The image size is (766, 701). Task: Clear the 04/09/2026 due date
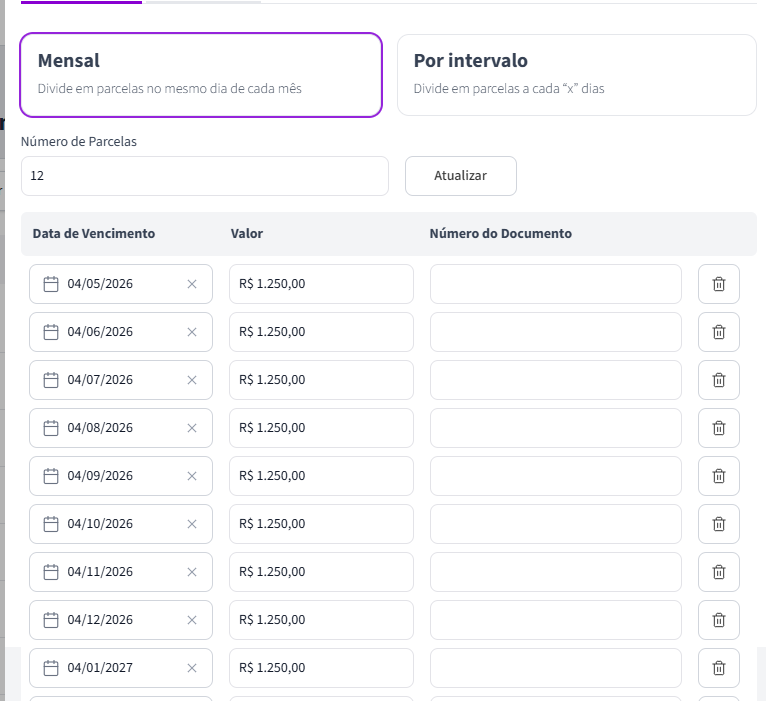tap(192, 476)
